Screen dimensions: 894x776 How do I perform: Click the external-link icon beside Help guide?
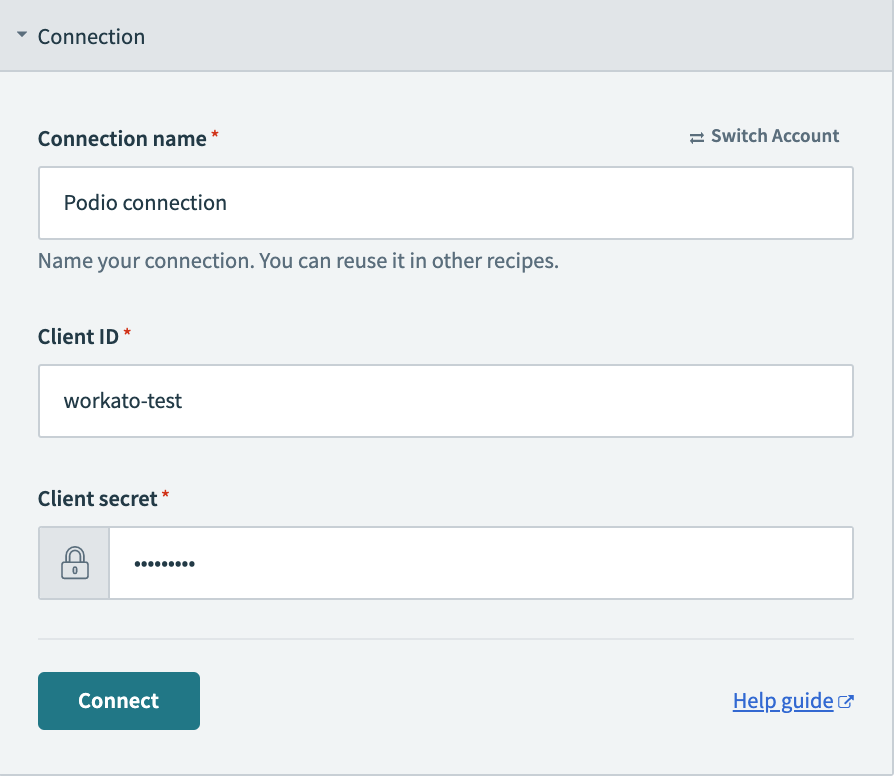(x=845, y=700)
